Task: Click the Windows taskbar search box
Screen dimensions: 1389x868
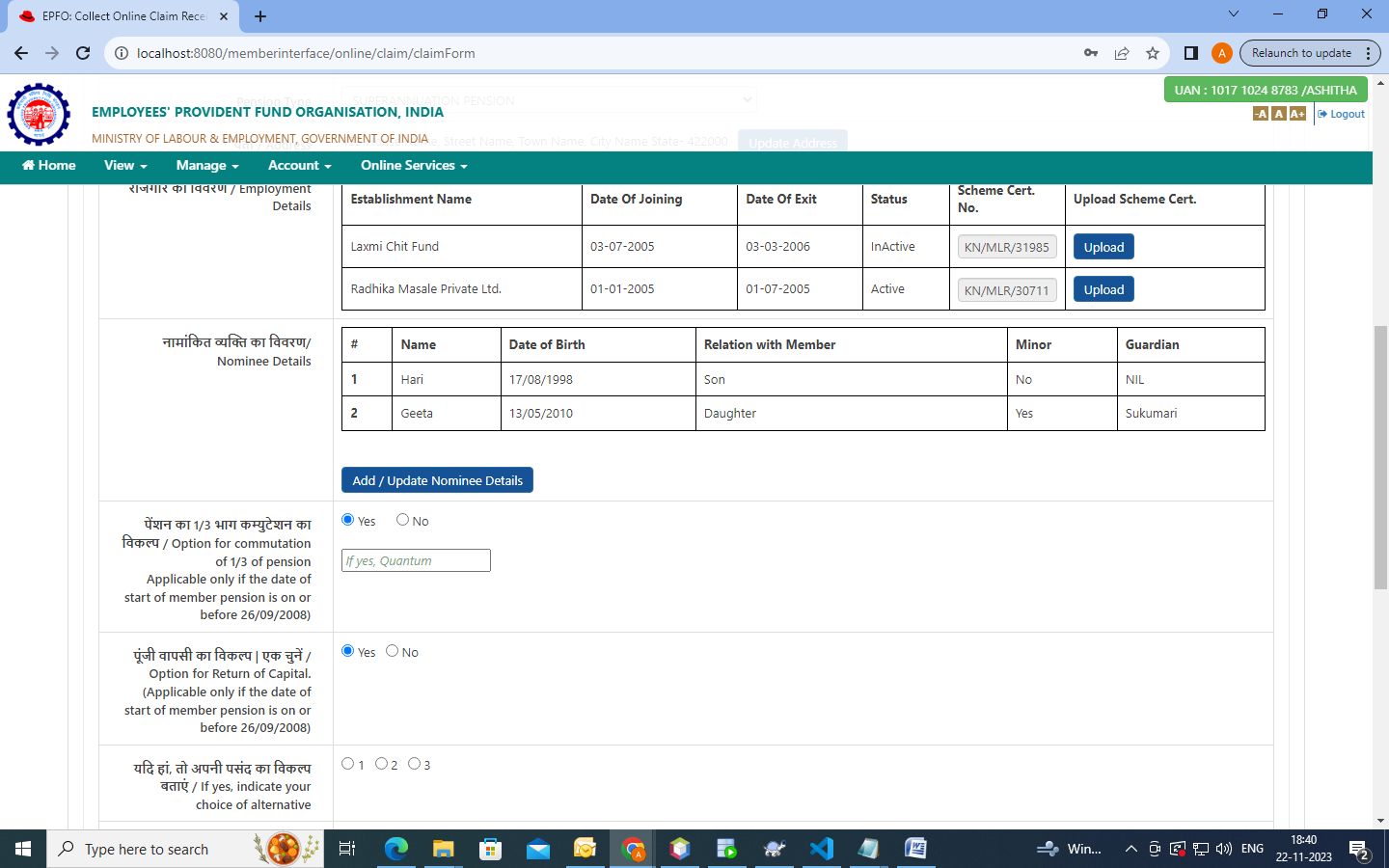Action: (184, 849)
